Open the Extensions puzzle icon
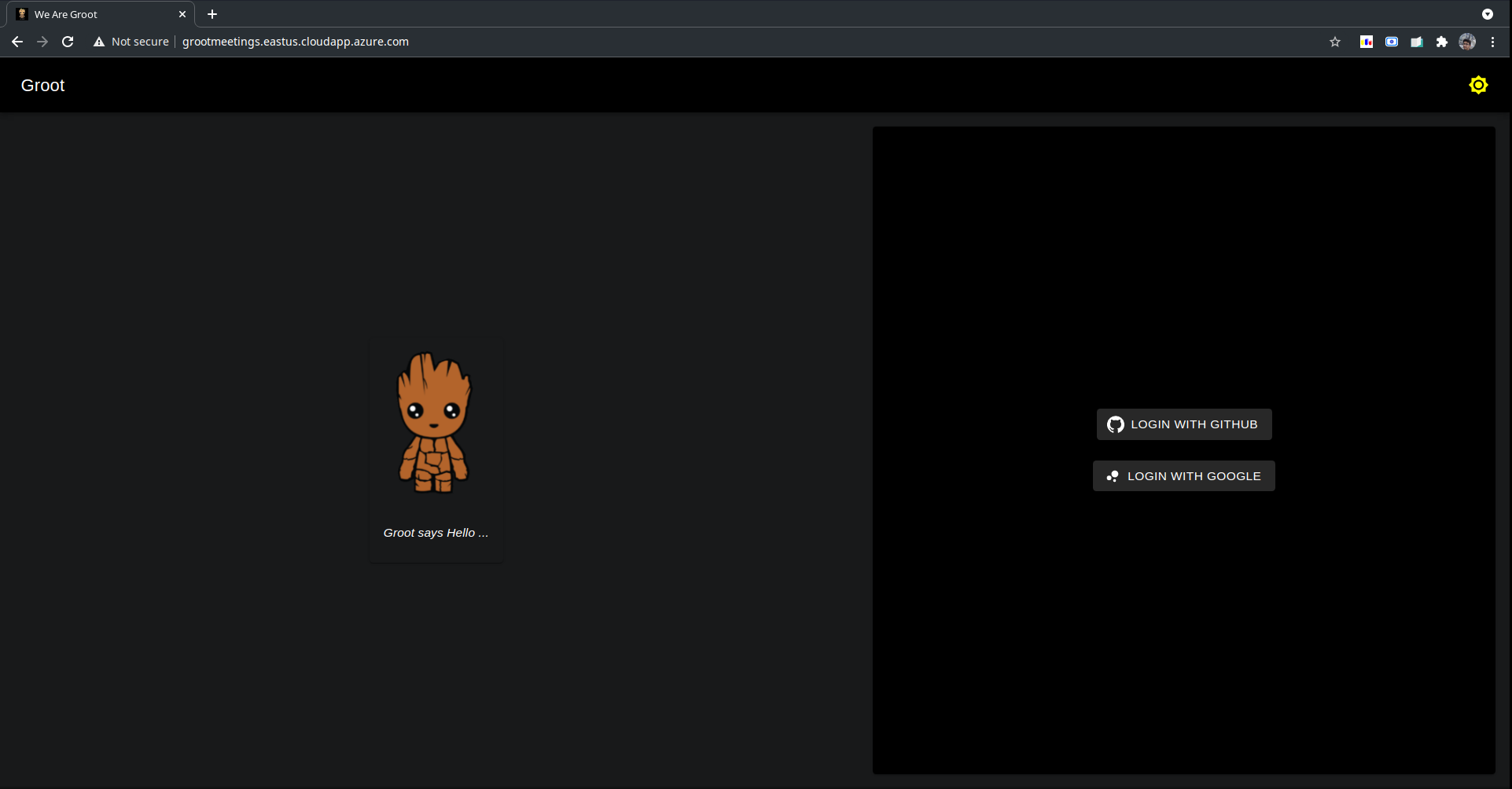This screenshot has width=1512, height=789. click(1442, 42)
